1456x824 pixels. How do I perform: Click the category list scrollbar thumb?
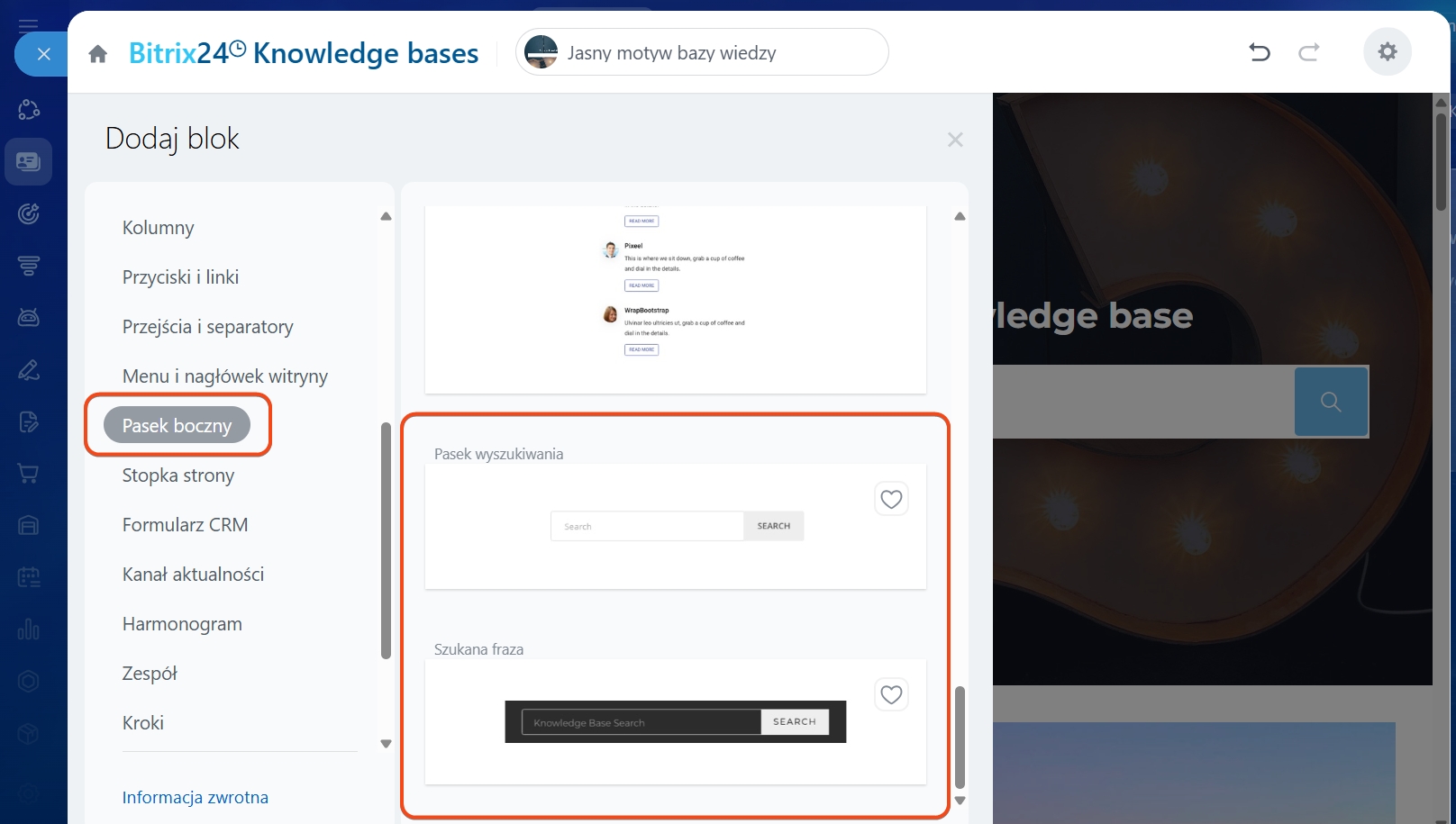[x=386, y=540]
